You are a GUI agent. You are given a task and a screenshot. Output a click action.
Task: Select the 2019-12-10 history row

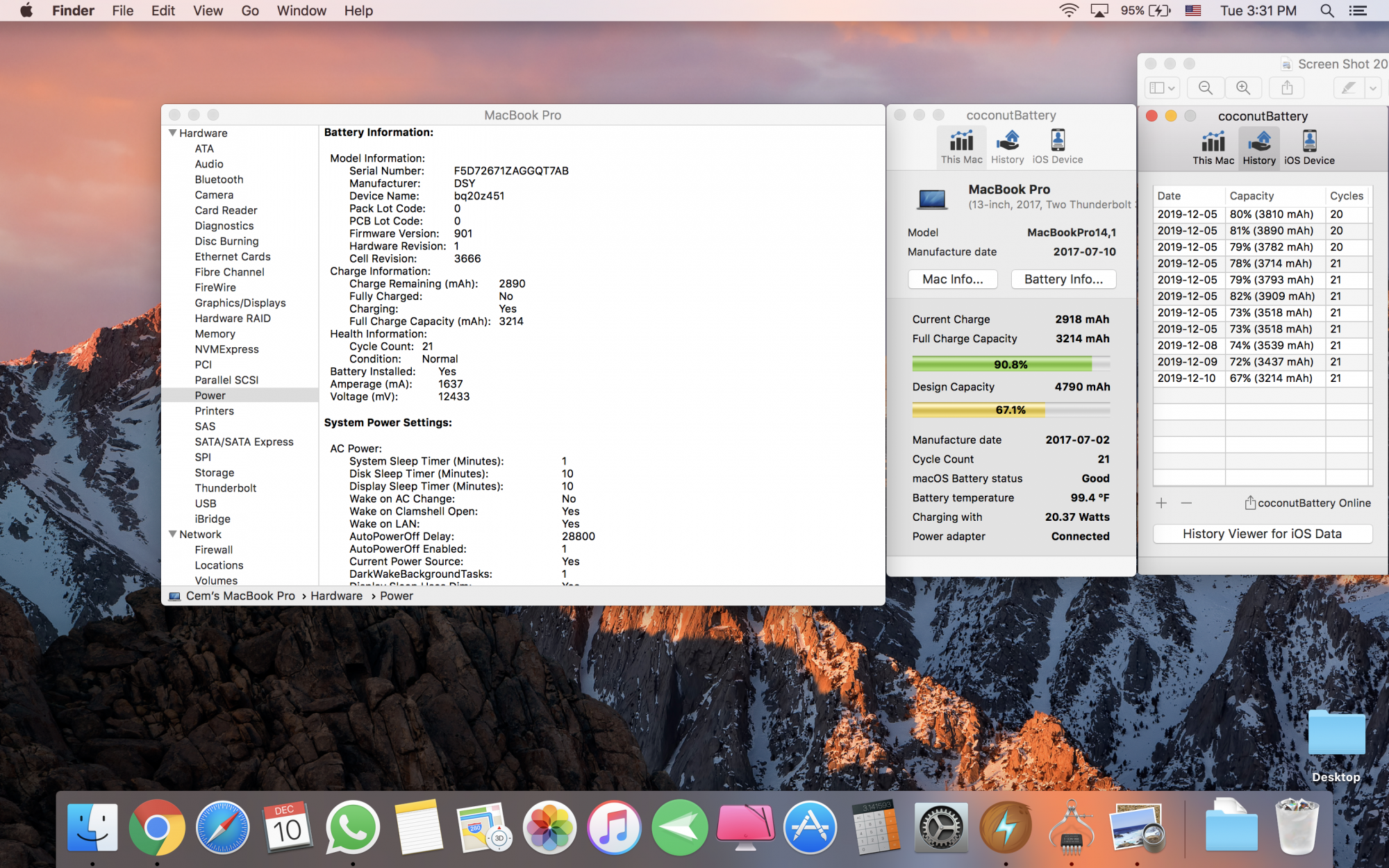(1261, 378)
